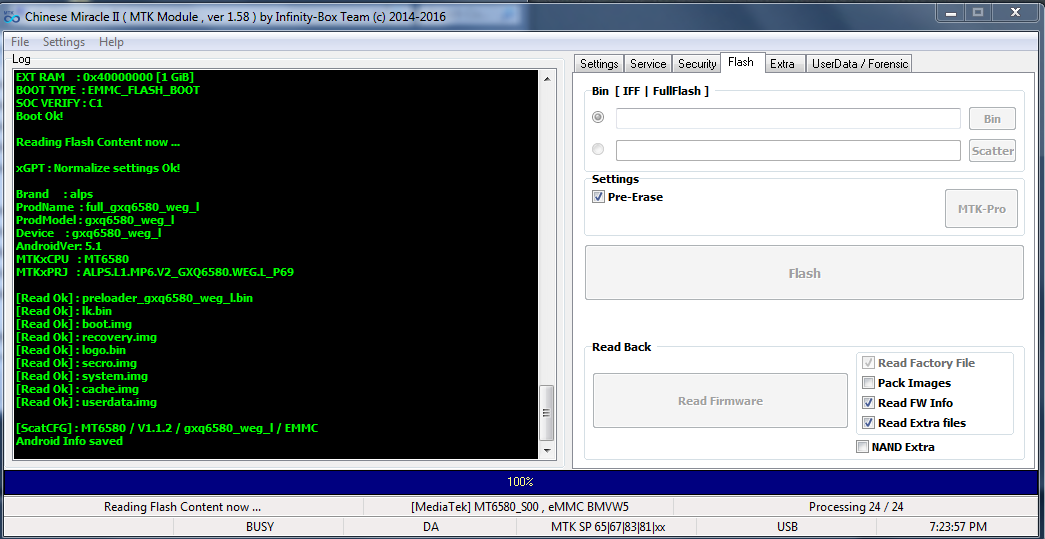Click 'Reading Flash Content now ...' status cell
1045x539 pixels.
[x=182, y=507]
